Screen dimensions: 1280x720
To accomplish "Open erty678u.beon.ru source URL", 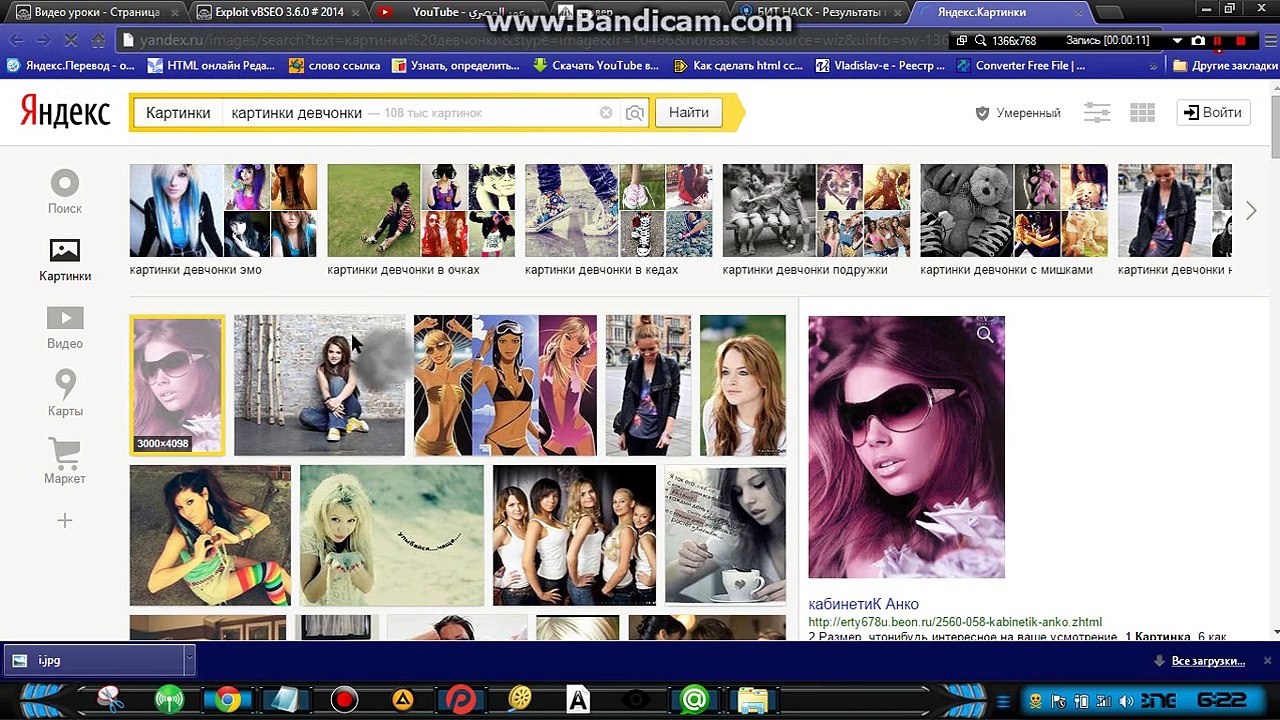I will [x=955, y=622].
